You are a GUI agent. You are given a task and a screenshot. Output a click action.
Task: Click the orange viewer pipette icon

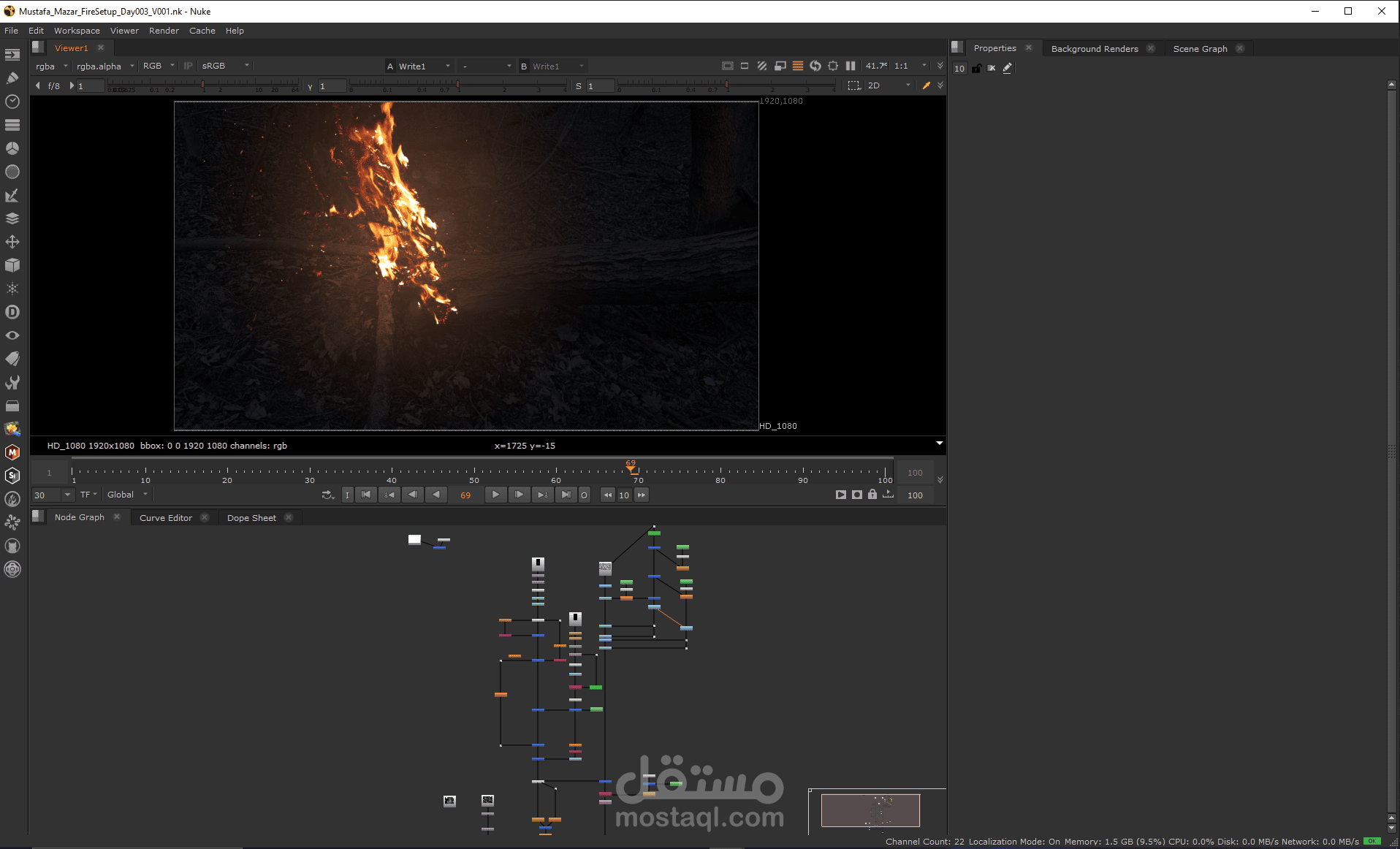(x=927, y=85)
